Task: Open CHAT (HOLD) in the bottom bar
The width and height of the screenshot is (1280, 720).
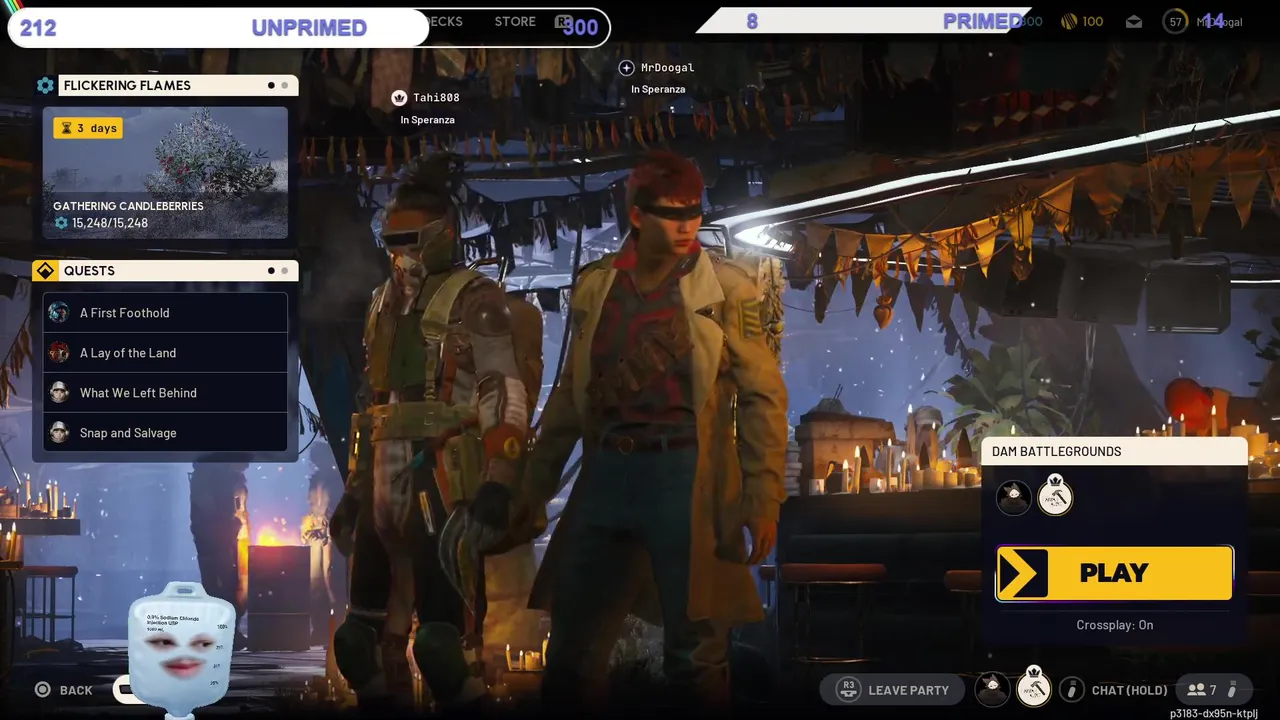Action: (1129, 690)
